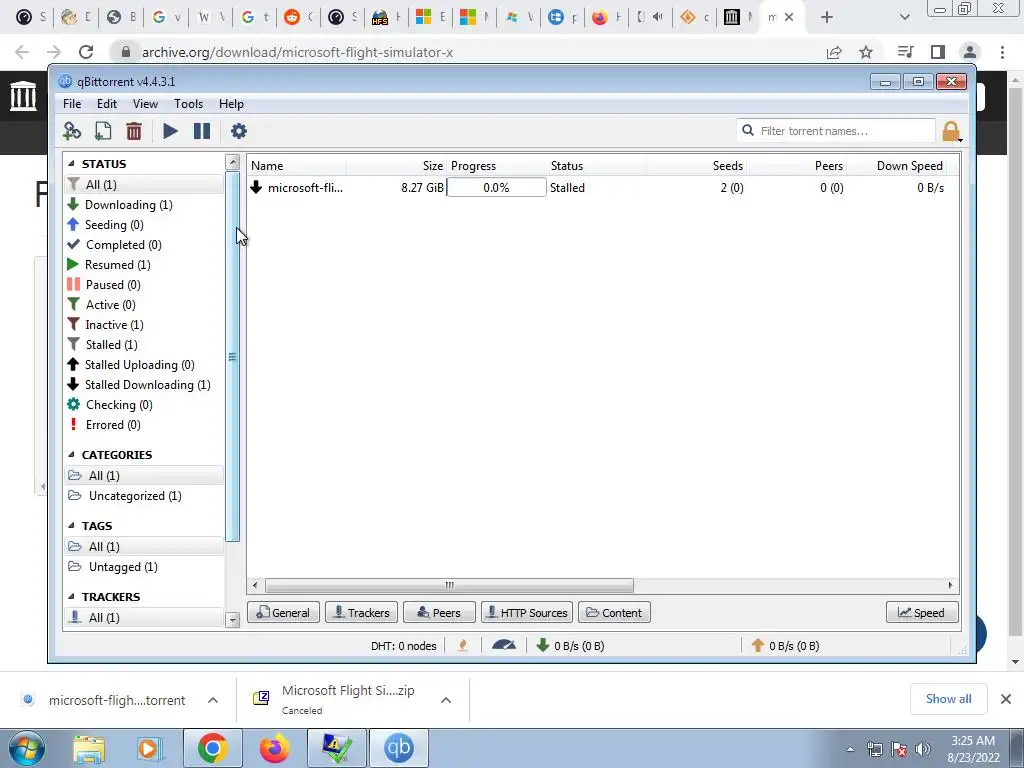Collapse the TAGS section triangle
This screenshot has height=768, width=1024.
click(x=72, y=526)
